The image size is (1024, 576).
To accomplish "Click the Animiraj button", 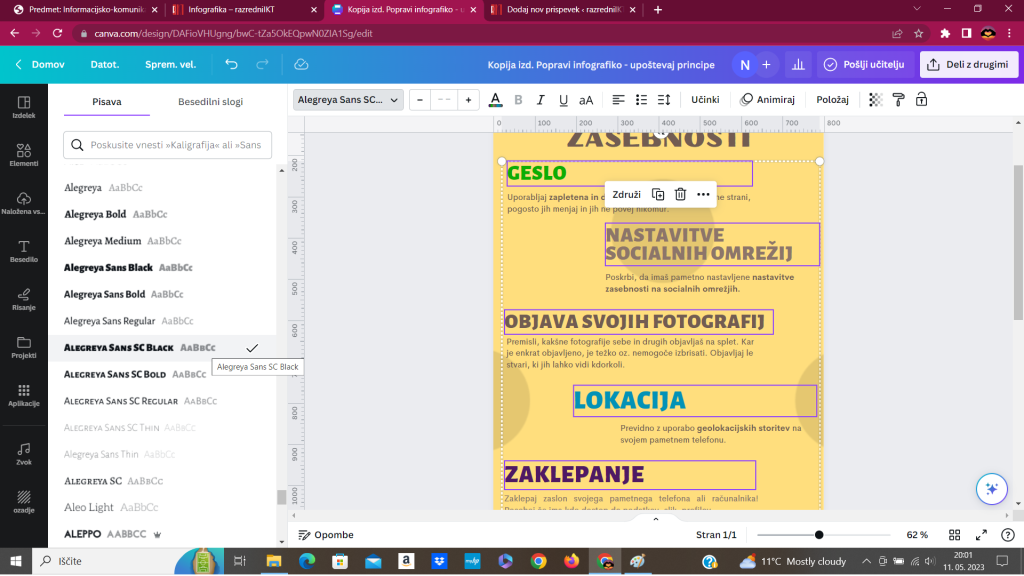I will point(767,100).
